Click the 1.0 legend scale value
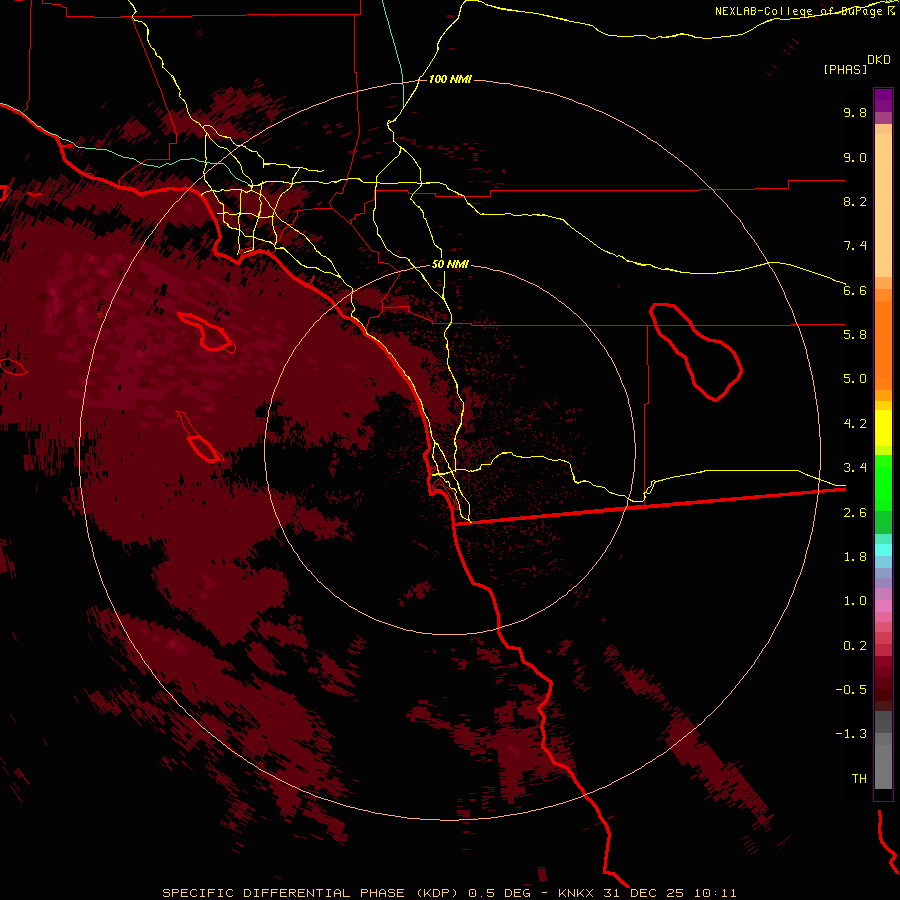This screenshot has width=900, height=900. [x=855, y=601]
